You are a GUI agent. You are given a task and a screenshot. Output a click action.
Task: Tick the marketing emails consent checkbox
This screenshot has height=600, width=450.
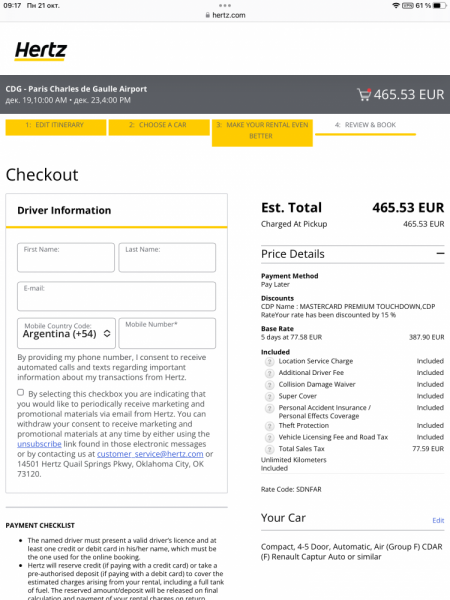[21, 392]
